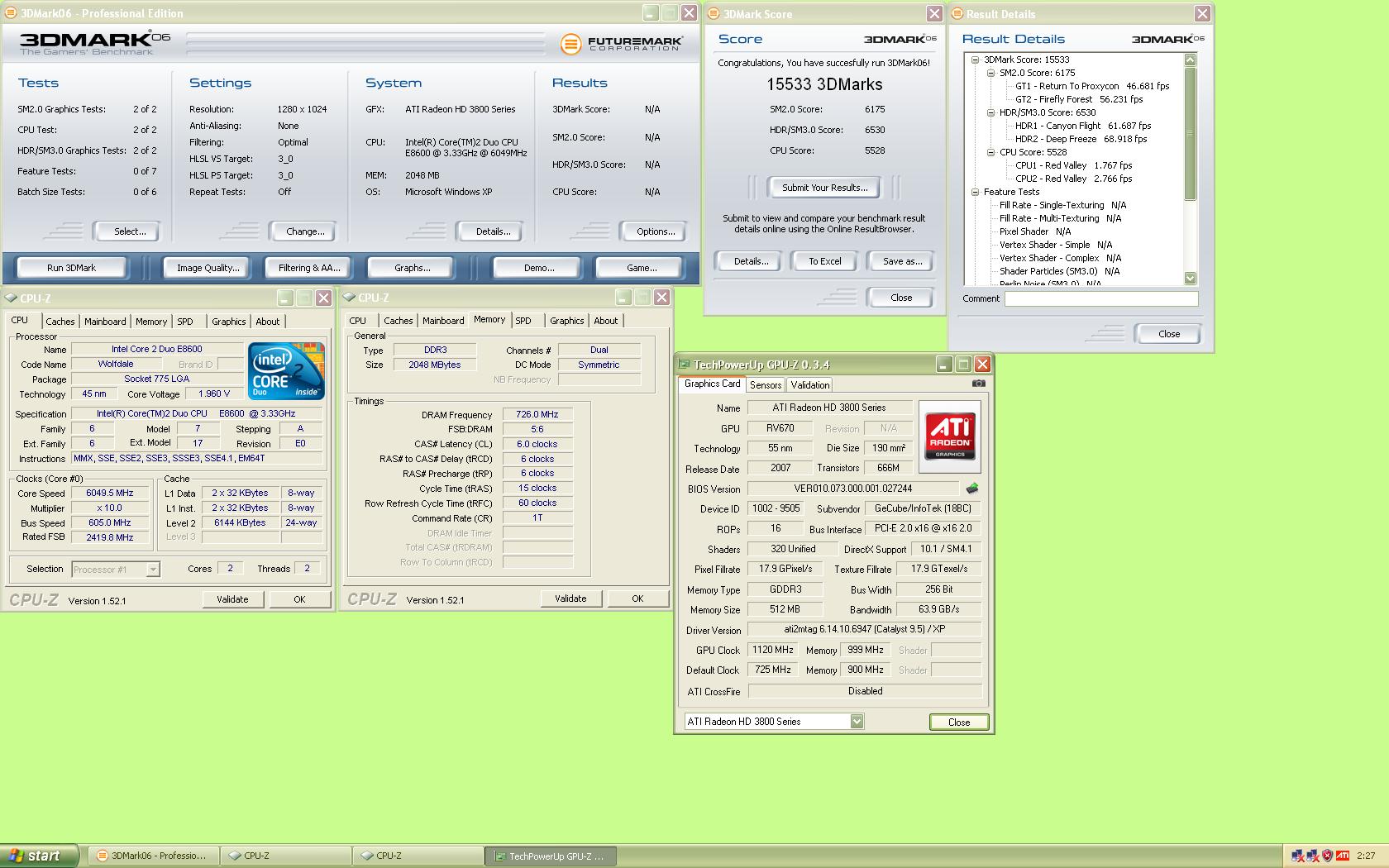
Task: Click BIOS Version VER010.073.000.001.027244 value
Action: (x=853, y=489)
